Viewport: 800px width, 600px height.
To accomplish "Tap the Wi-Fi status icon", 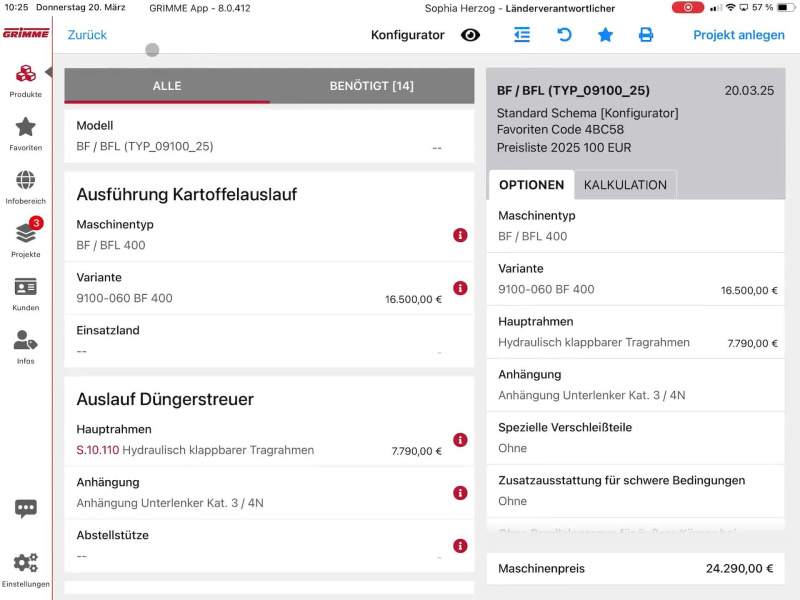I will (x=731, y=8).
